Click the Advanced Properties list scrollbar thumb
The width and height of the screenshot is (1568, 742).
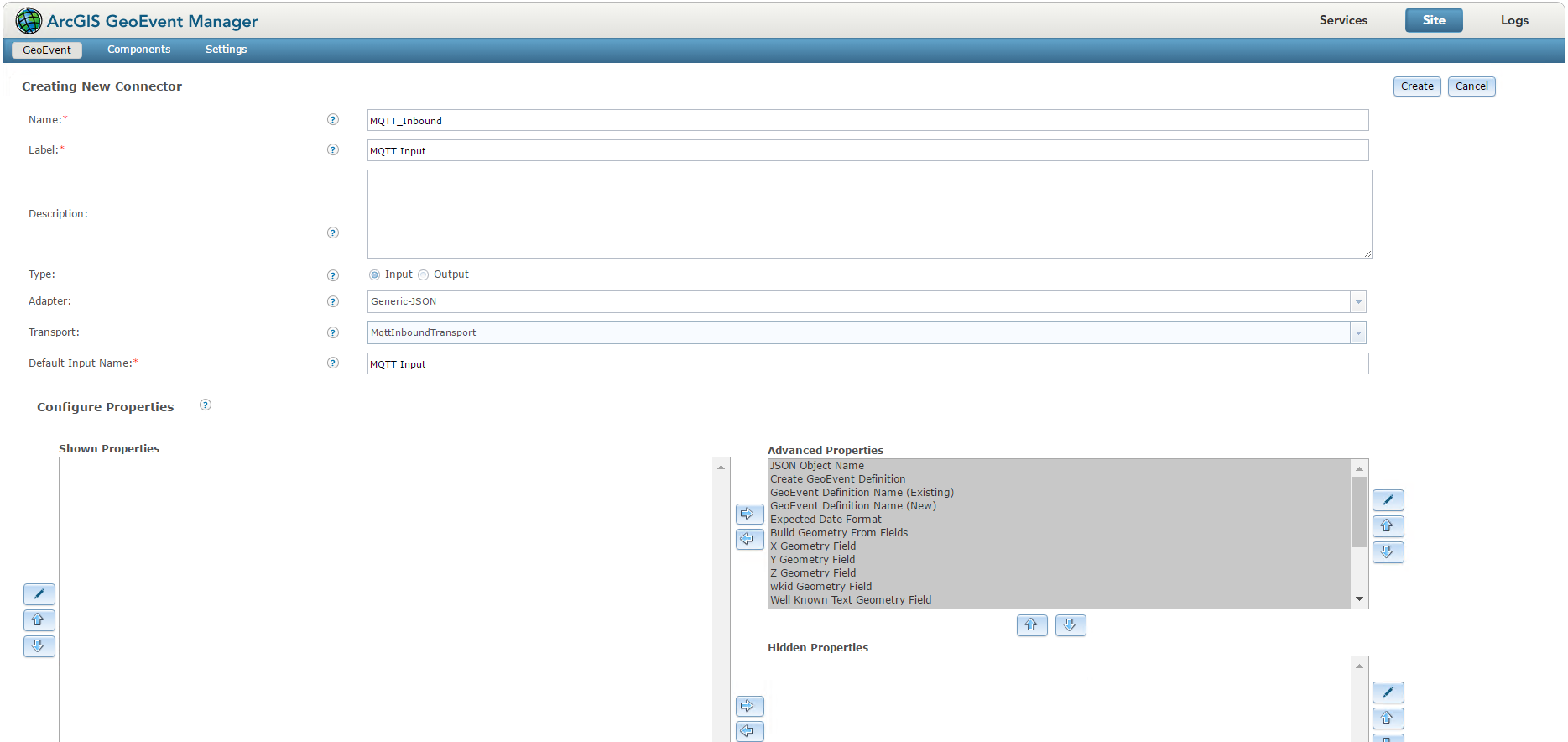tap(1359, 512)
